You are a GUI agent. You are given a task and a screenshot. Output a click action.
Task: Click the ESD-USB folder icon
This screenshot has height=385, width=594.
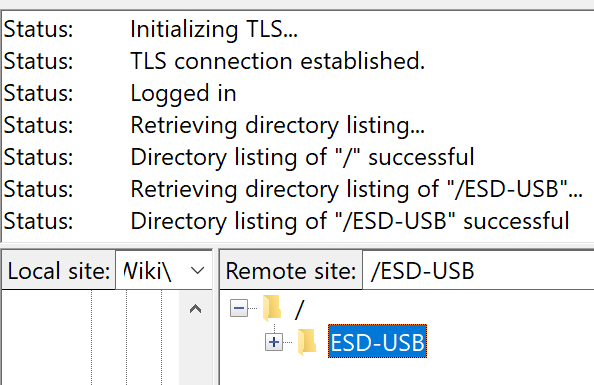pos(307,342)
